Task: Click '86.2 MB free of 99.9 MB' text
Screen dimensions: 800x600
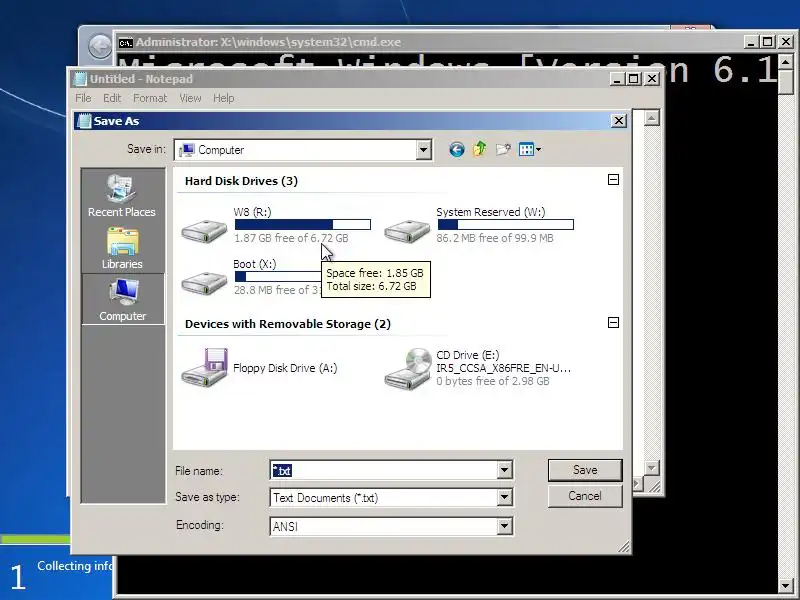Action: point(495,238)
